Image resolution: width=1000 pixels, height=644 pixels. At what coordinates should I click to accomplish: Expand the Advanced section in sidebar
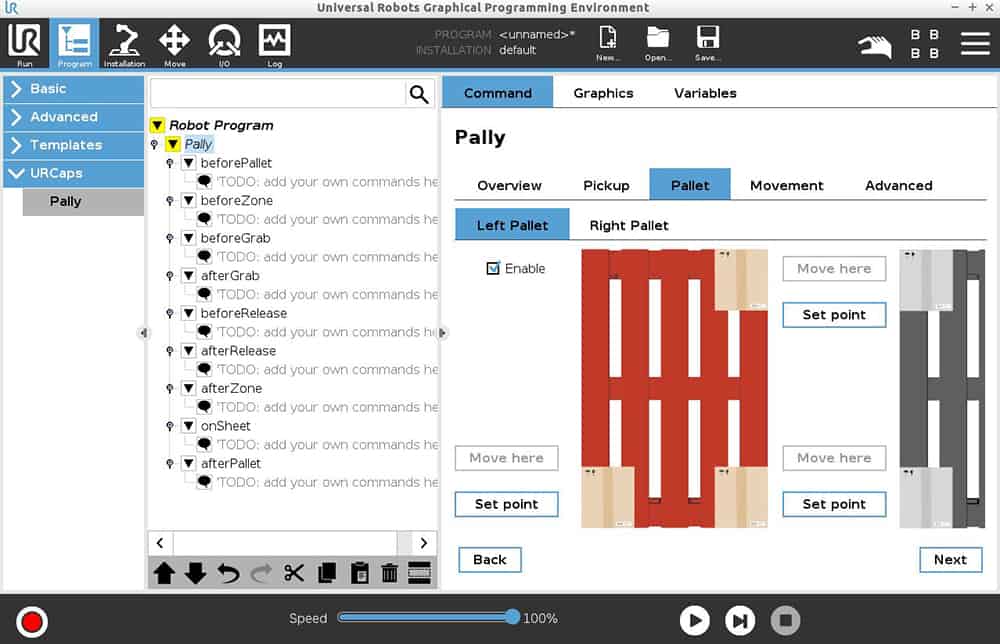click(x=74, y=117)
